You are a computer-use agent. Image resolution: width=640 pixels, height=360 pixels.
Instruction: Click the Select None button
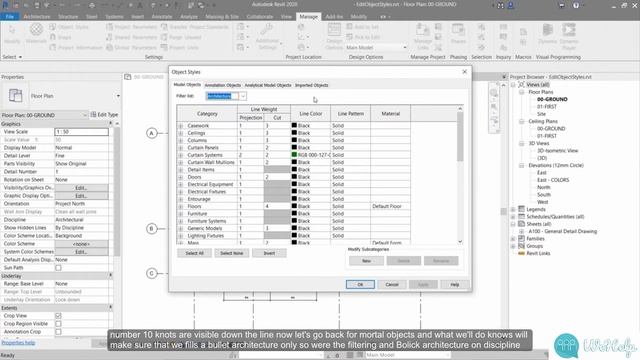coord(231,253)
